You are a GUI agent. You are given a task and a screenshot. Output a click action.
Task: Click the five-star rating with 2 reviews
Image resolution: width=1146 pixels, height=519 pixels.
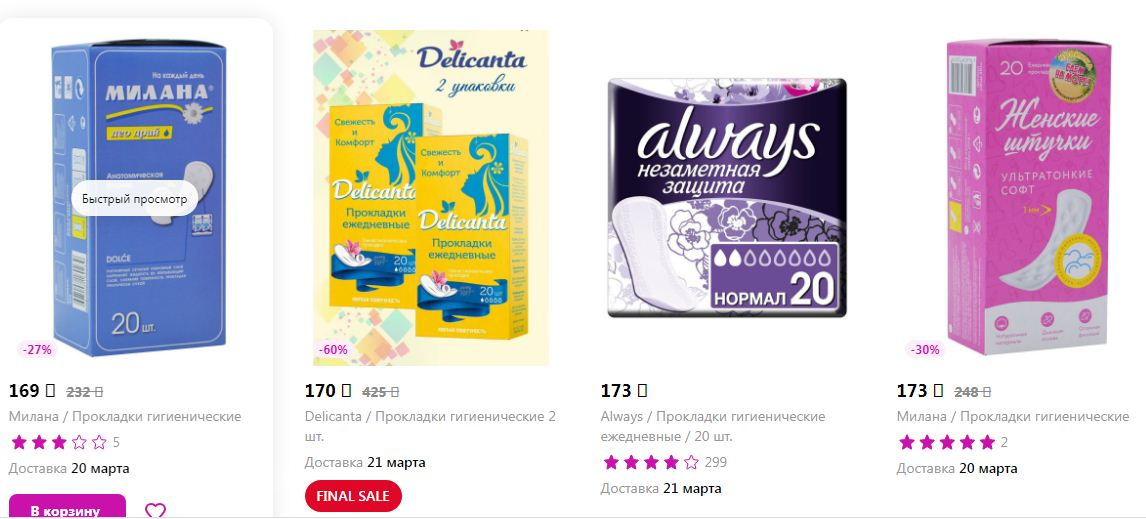953,442
